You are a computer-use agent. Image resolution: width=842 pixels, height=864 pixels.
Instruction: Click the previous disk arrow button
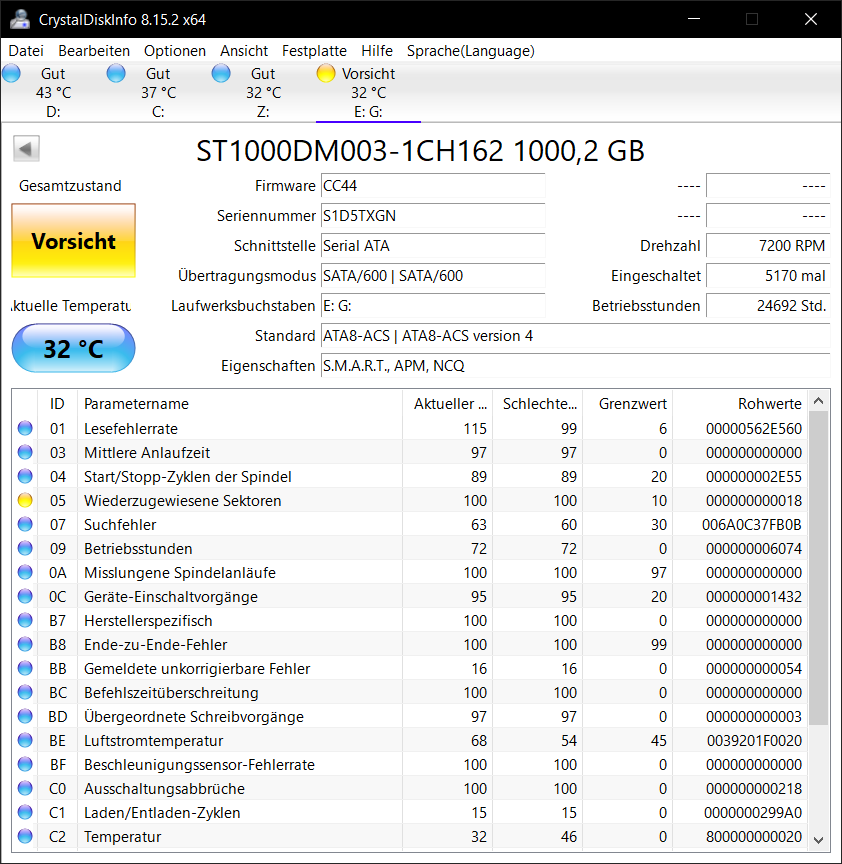click(x=26, y=149)
